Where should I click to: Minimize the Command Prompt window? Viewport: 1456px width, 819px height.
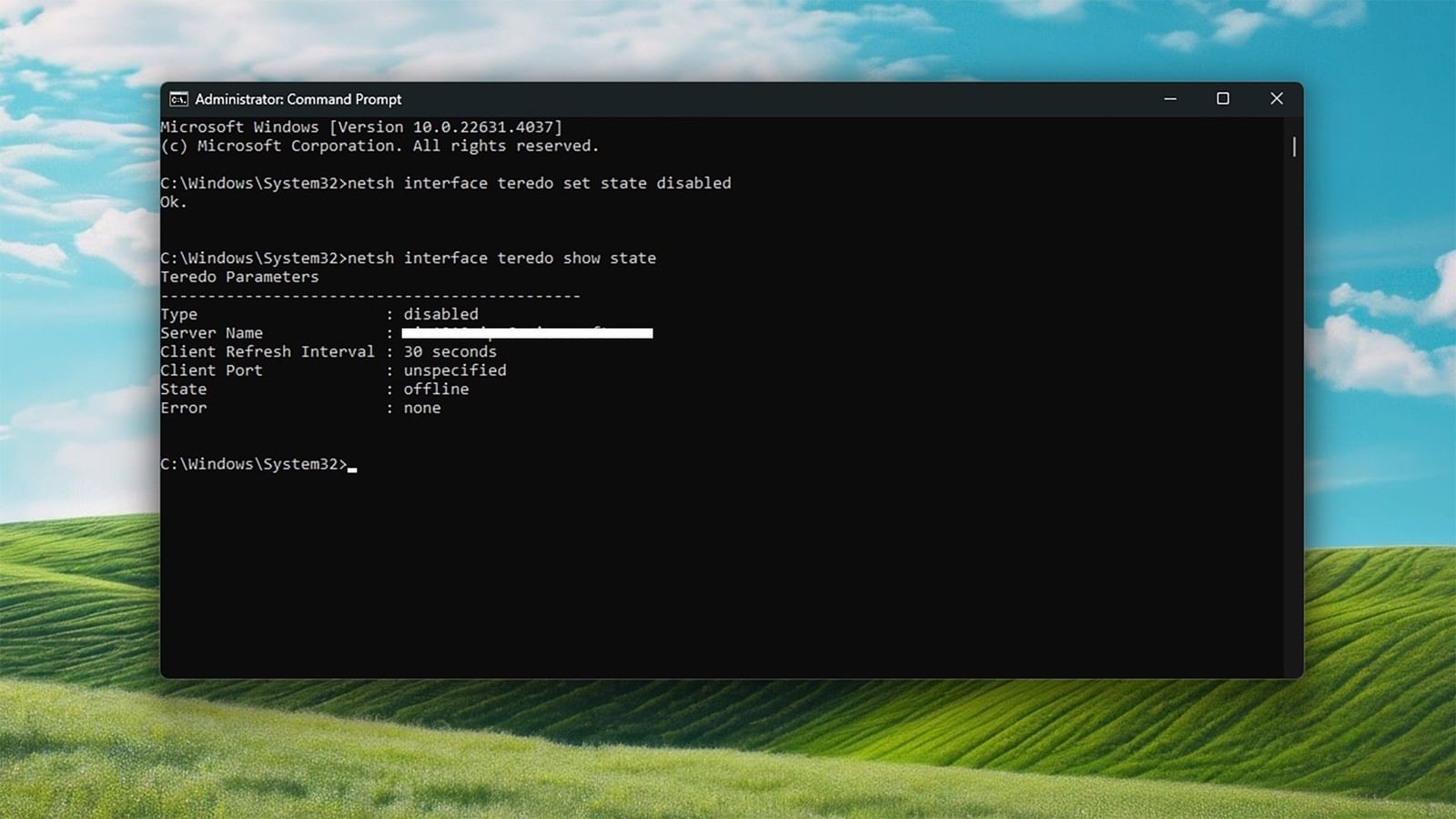pyautogui.click(x=1170, y=99)
